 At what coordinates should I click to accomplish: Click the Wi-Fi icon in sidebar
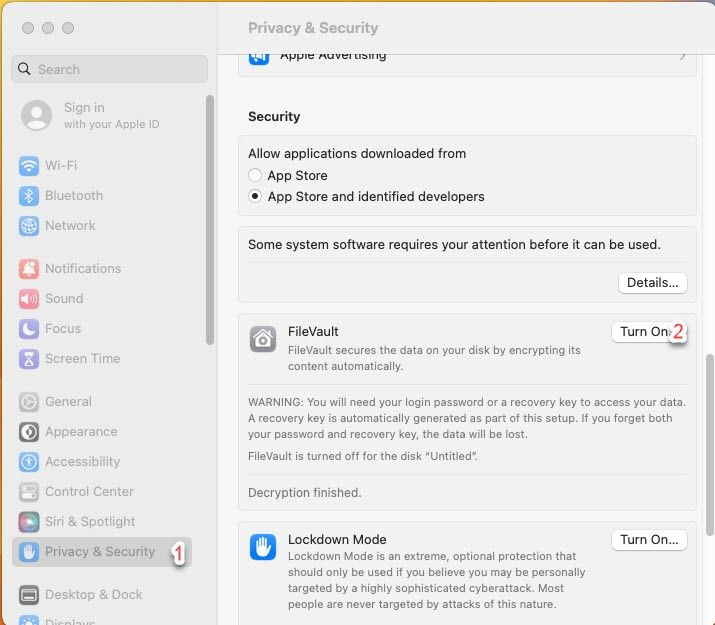pyautogui.click(x=29, y=165)
